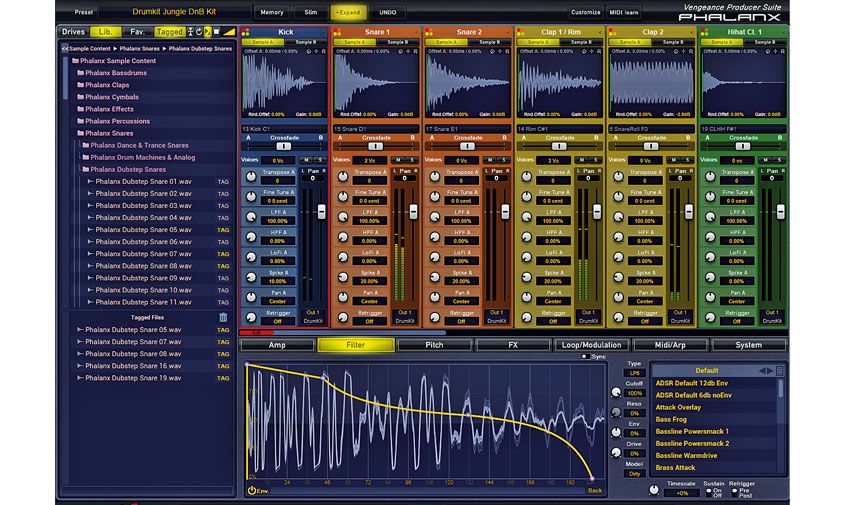The image size is (850, 505).
Task: Open the filter Type LP6 dropdown
Action: (x=634, y=373)
